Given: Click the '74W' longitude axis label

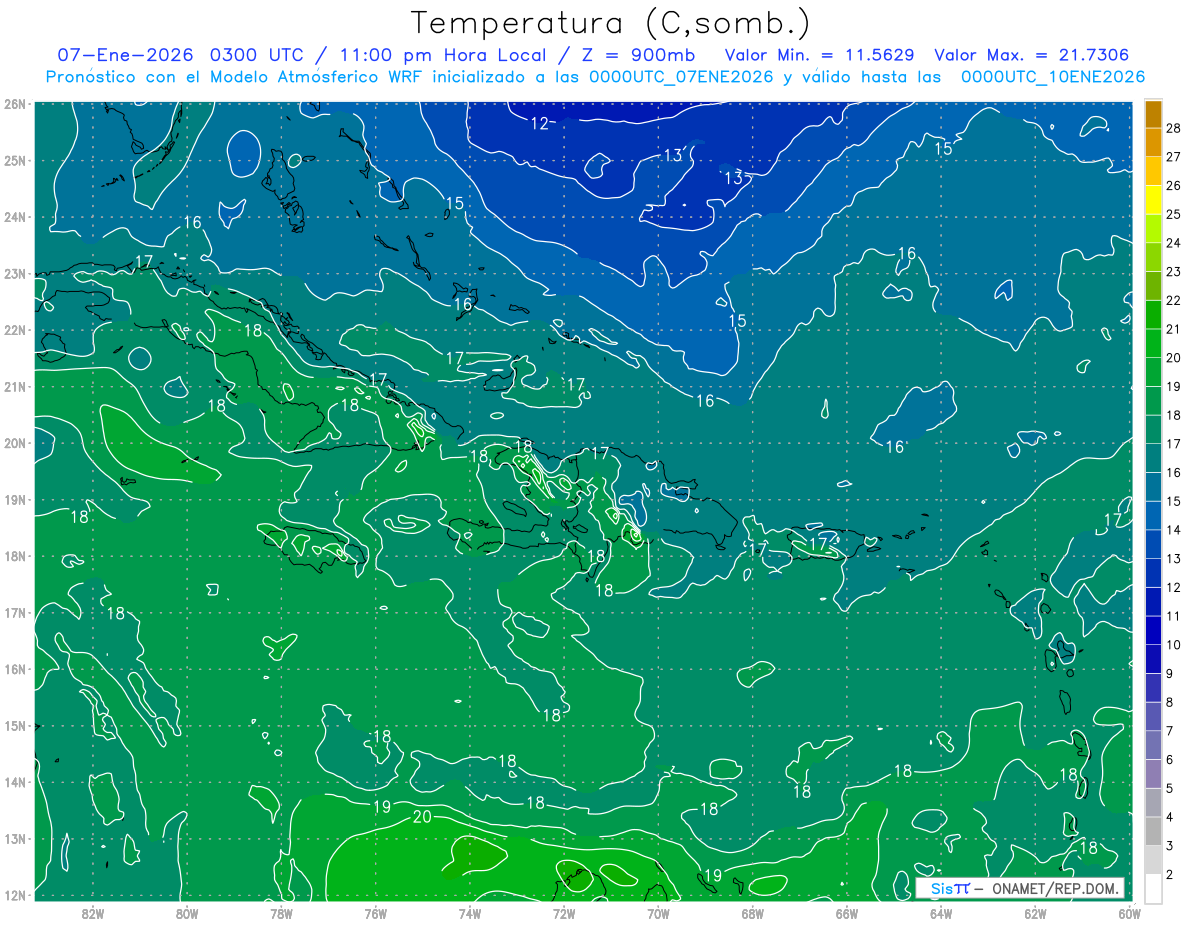Looking at the screenshot, I should tap(470, 913).
